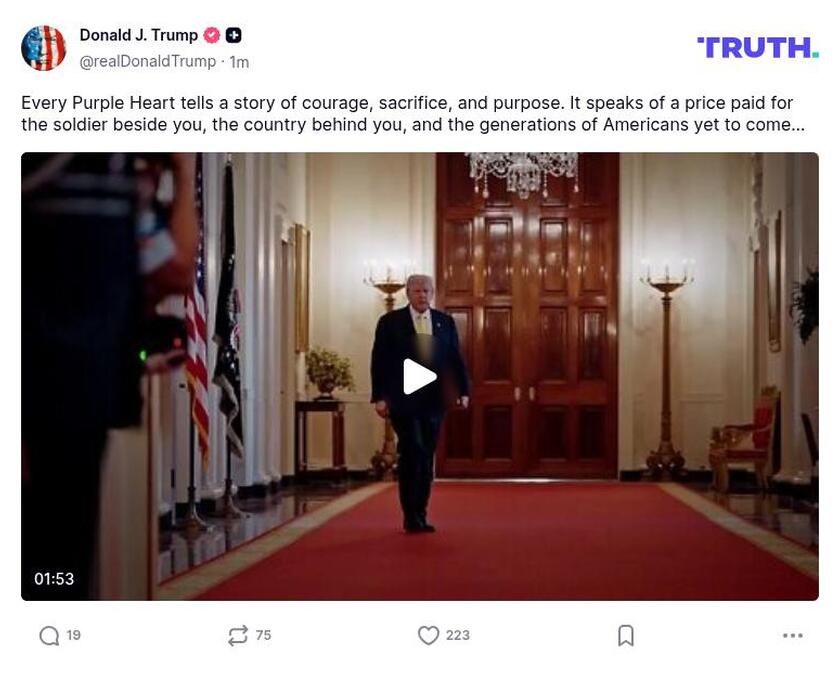Image resolution: width=840 pixels, height=674 pixels.
Task: Open more options via the ellipsis icon
Action: pos(791,634)
